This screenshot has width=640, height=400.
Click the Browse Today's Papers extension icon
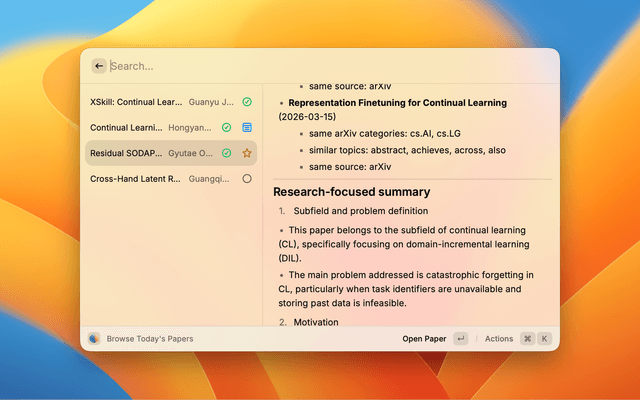(x=94, y=339)
